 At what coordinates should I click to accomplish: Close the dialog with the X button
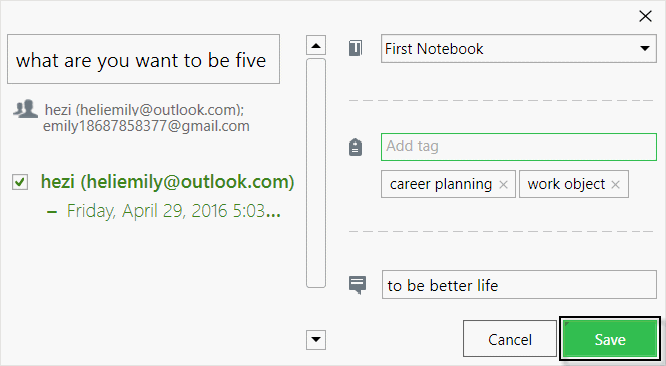click(645, 16)
